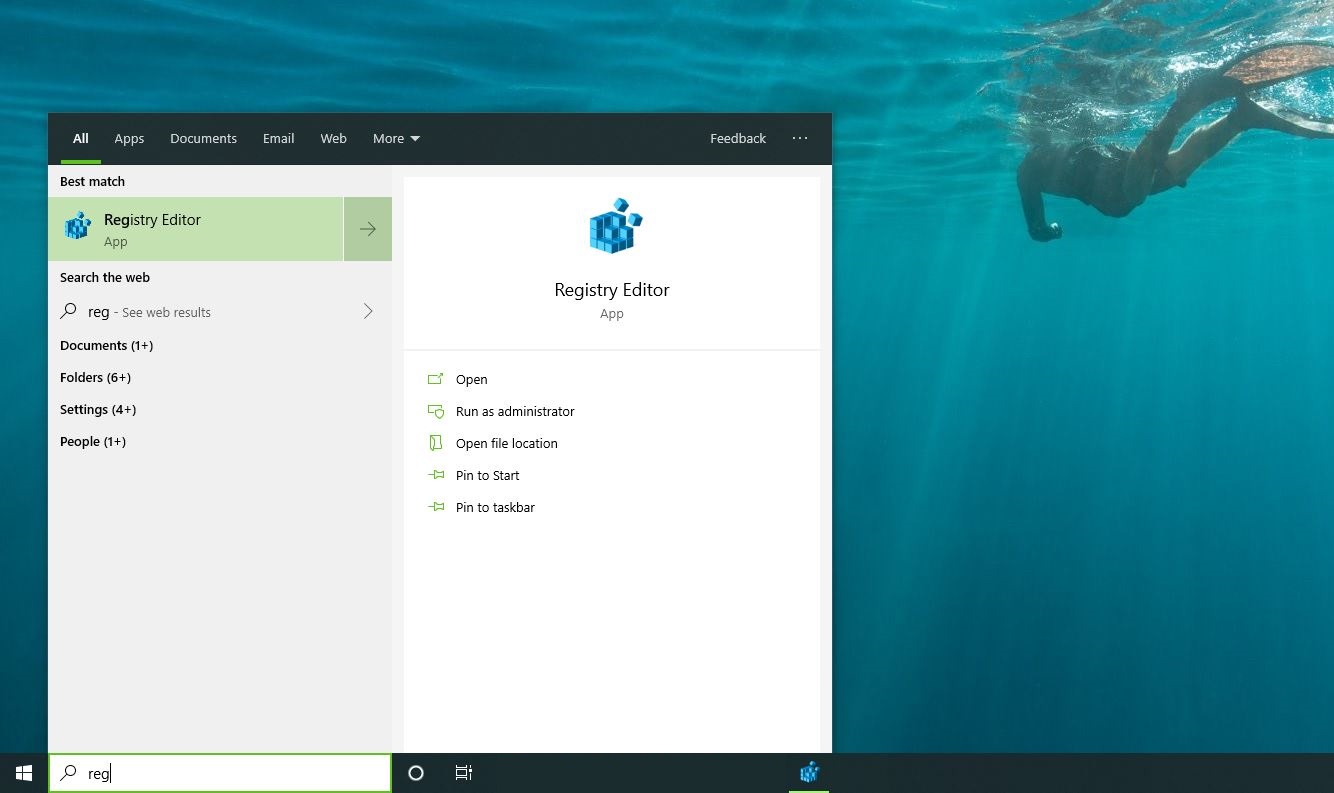Open the More filter dropdown
This screenshot has height=793, width=1334.
pos(396,138)
